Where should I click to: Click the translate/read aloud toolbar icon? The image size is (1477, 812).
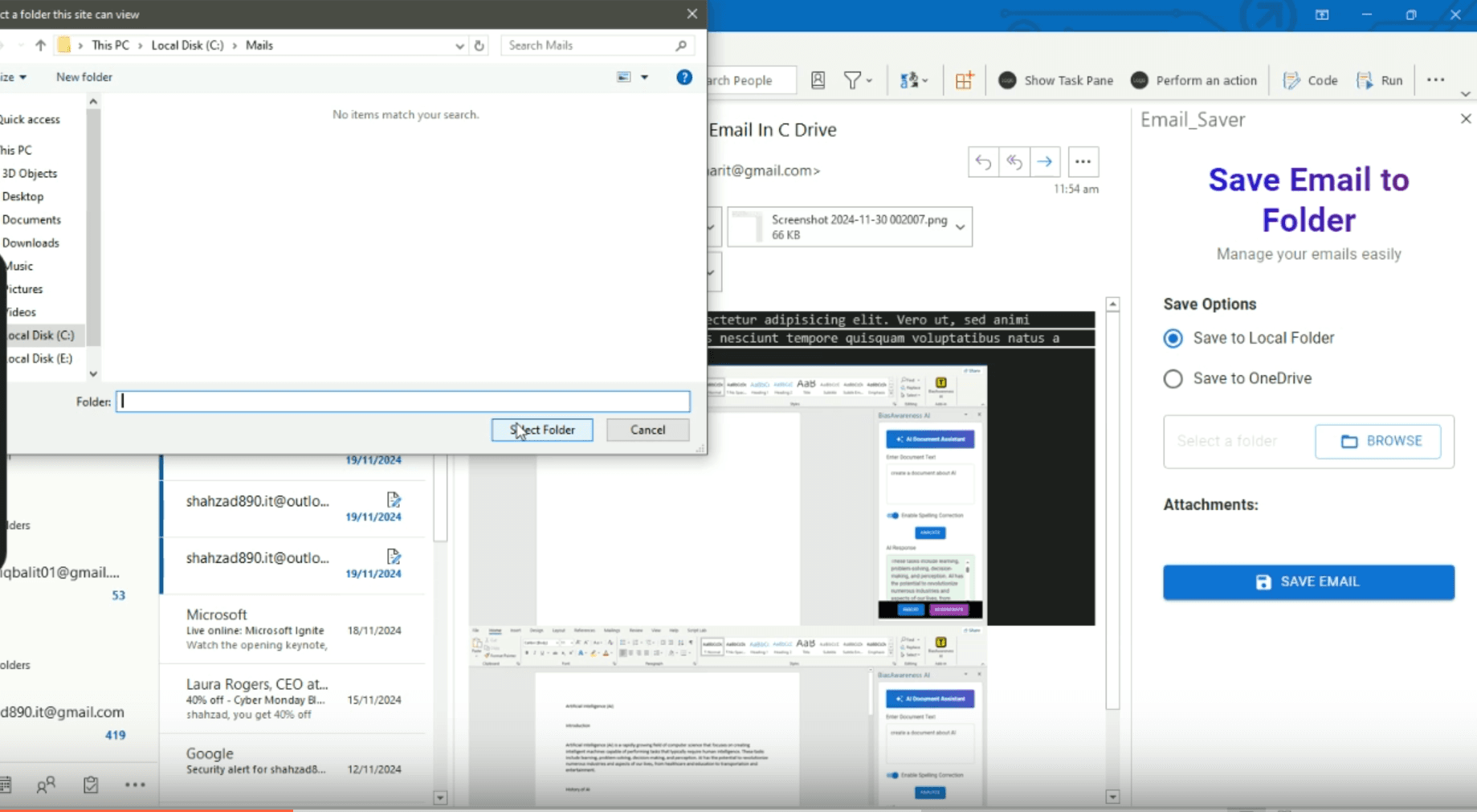pyautogui.click(x=914, y=80)
